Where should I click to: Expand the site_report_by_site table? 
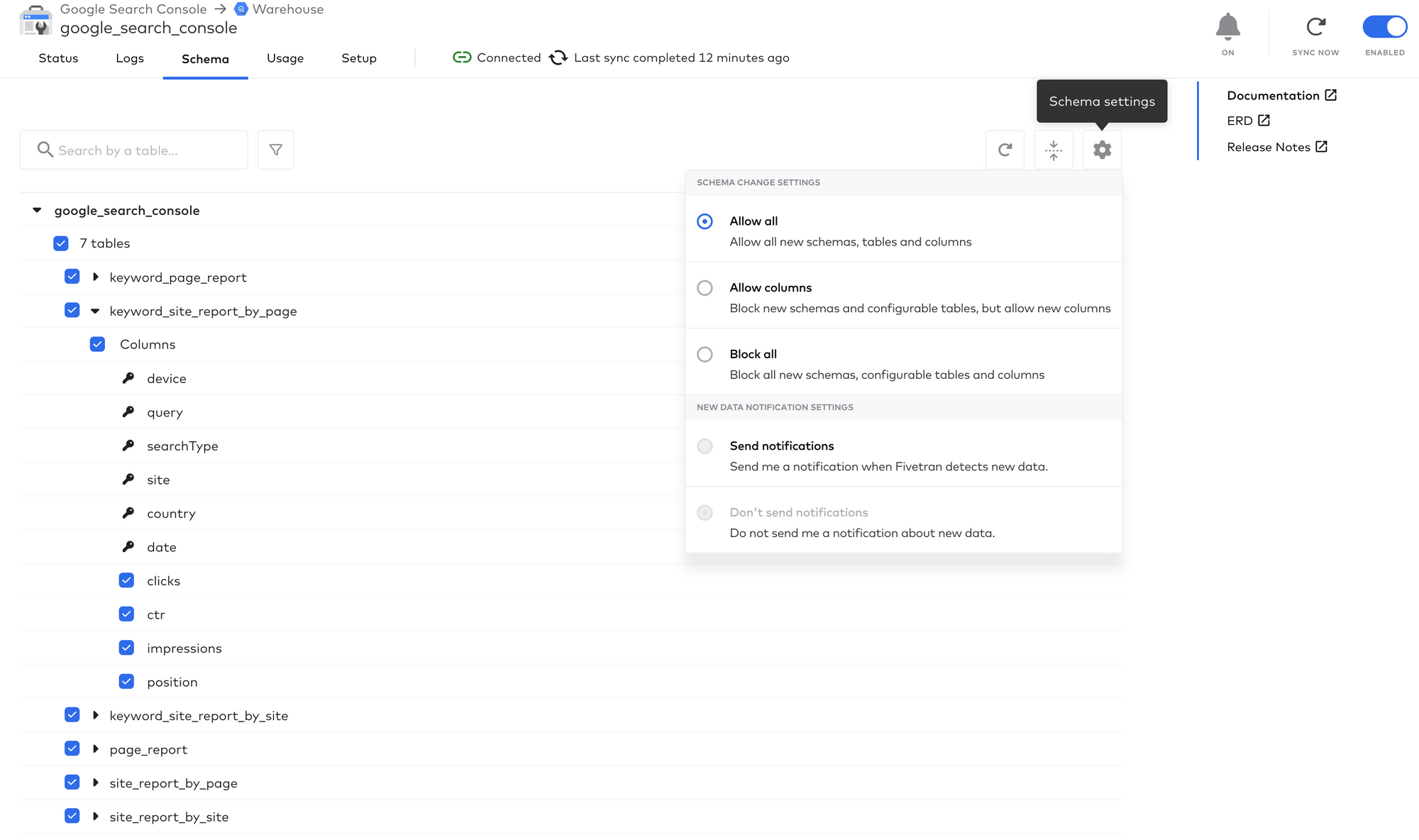(x=96, y=816)
